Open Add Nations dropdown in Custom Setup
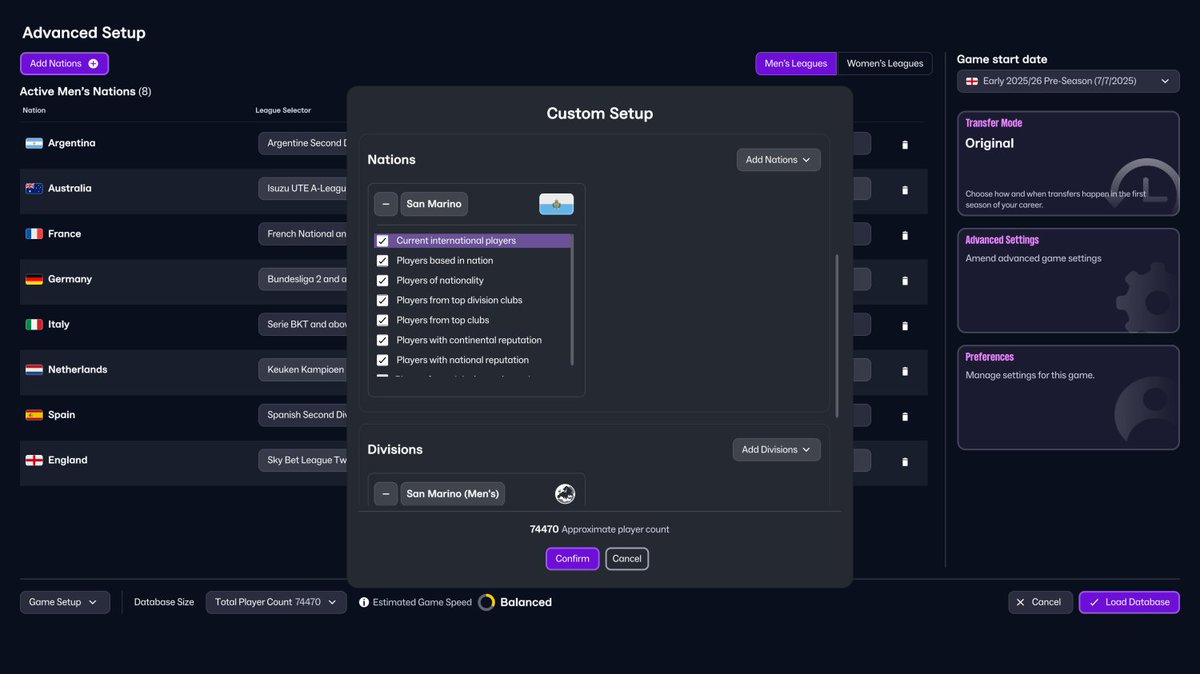The image size is (1200, 674). (x=779, y=160)
